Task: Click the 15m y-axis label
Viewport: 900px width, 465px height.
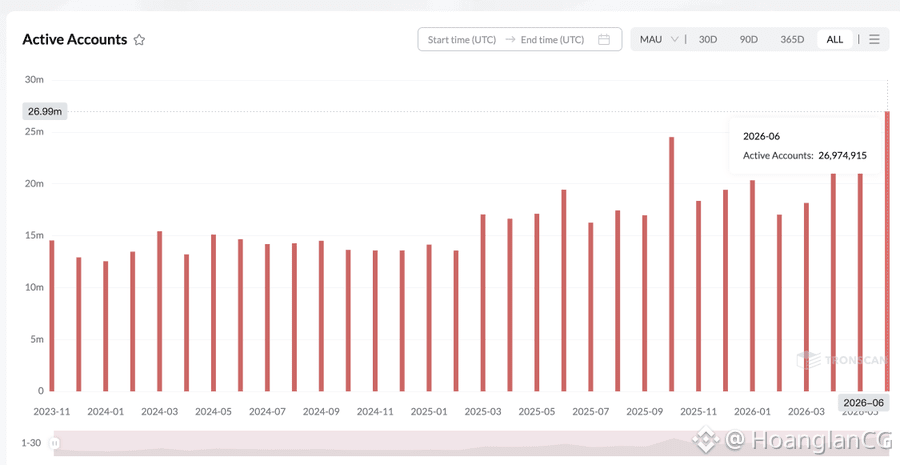Action: pyautogui.click(x=34, y=235)
